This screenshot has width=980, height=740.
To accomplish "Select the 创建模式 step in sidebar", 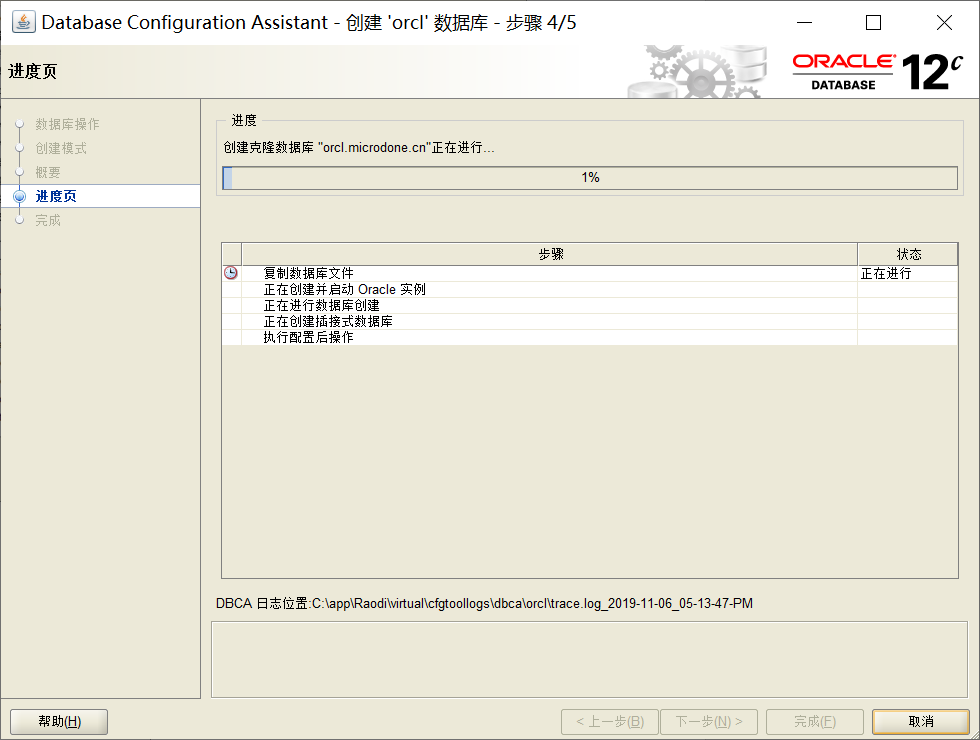I will pyautogui.click(x=61, y=148).
